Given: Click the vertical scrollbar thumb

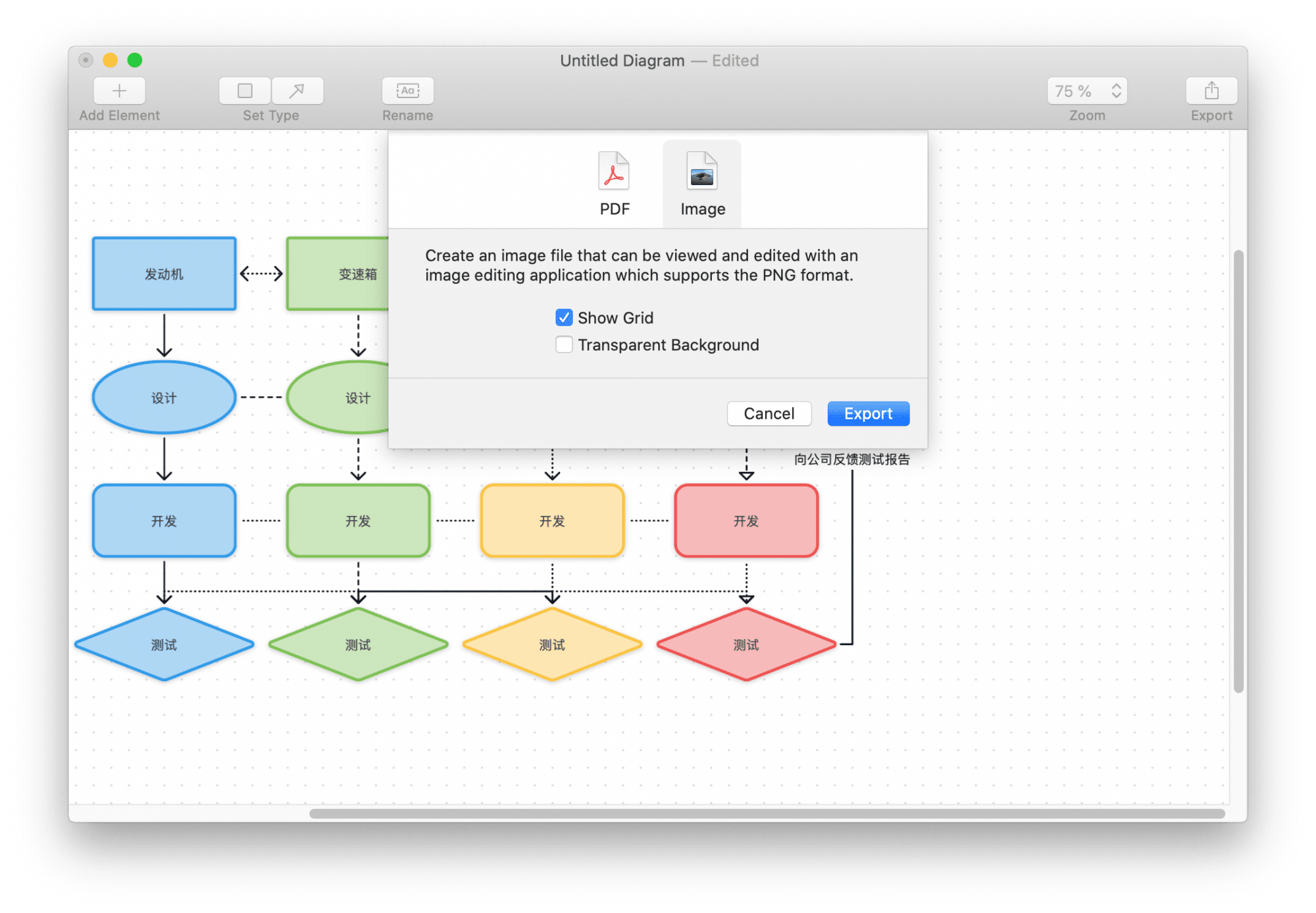Looking at the screenshot, I should [x=1238, y=471].
